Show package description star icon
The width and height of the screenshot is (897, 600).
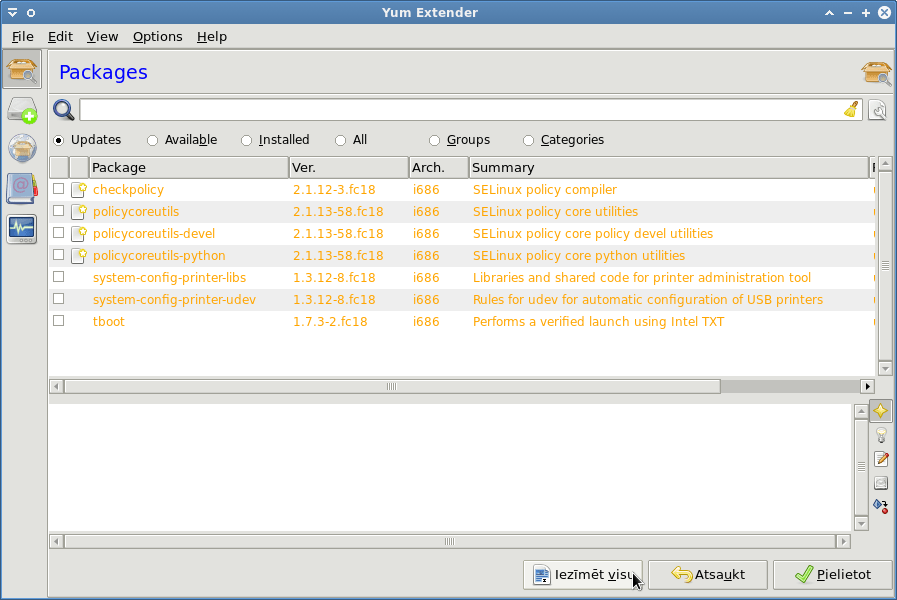pyautogui.click(x=881, y=411)
